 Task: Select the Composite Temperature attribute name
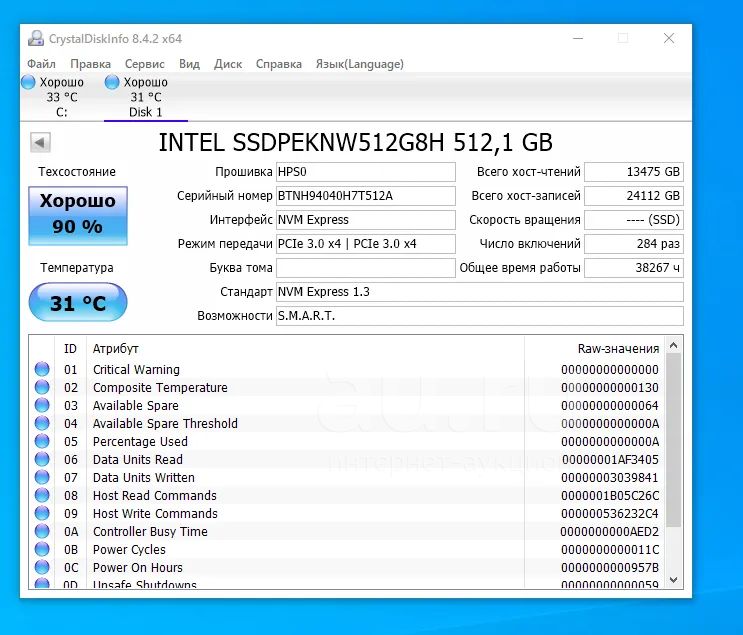pyautogui.click(x=160, y=387)
